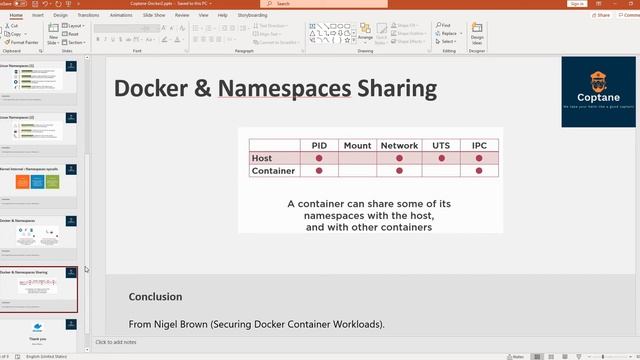Screen dimensions: 640x360
Task: Click the Replace command
Action: [448, 33]
